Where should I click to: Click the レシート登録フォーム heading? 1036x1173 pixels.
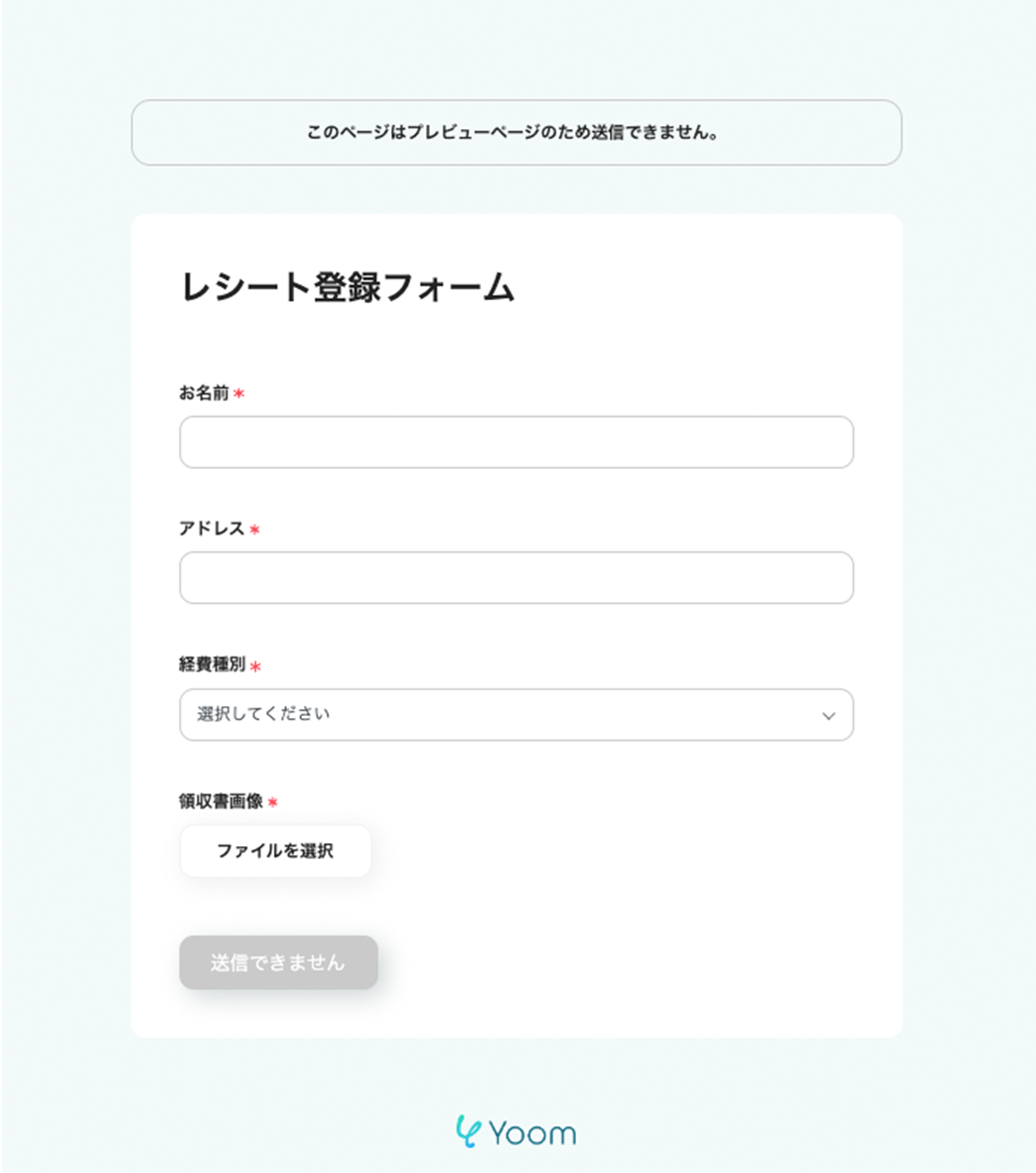[347, 286]
